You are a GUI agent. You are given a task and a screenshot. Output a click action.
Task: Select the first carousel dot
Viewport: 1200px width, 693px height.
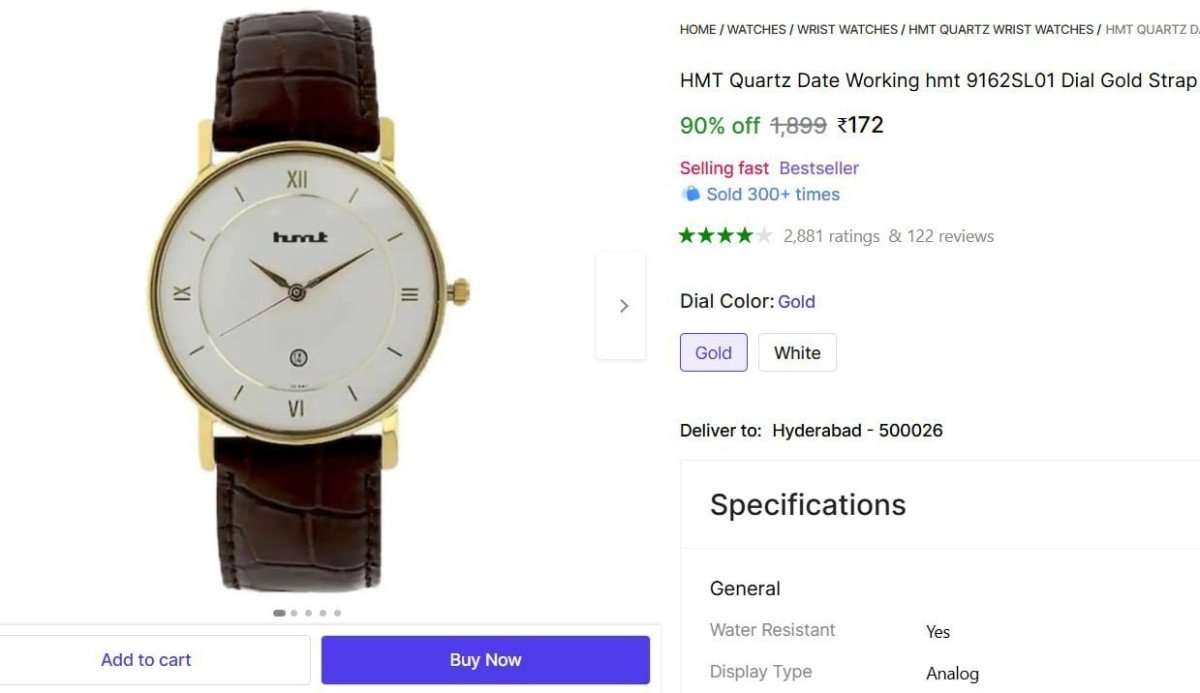278,613
